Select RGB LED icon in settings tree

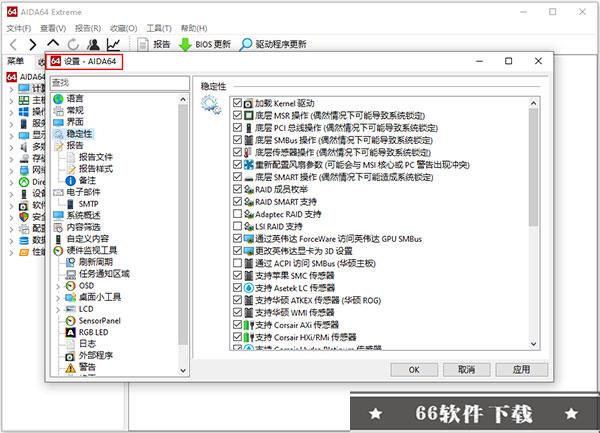tap(70, 333)
